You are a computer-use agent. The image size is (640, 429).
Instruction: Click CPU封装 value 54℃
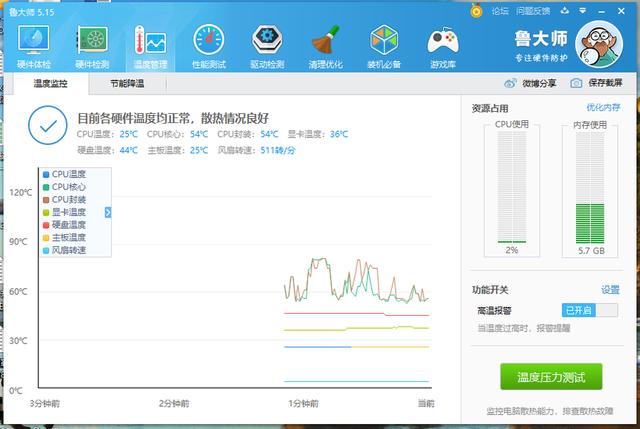click(x=269, y=134)
